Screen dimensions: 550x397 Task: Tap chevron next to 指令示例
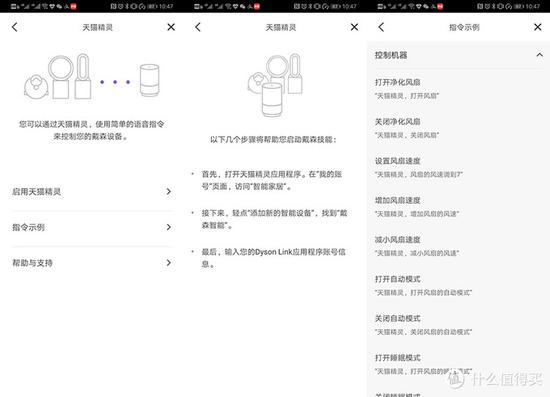point(169,227)
